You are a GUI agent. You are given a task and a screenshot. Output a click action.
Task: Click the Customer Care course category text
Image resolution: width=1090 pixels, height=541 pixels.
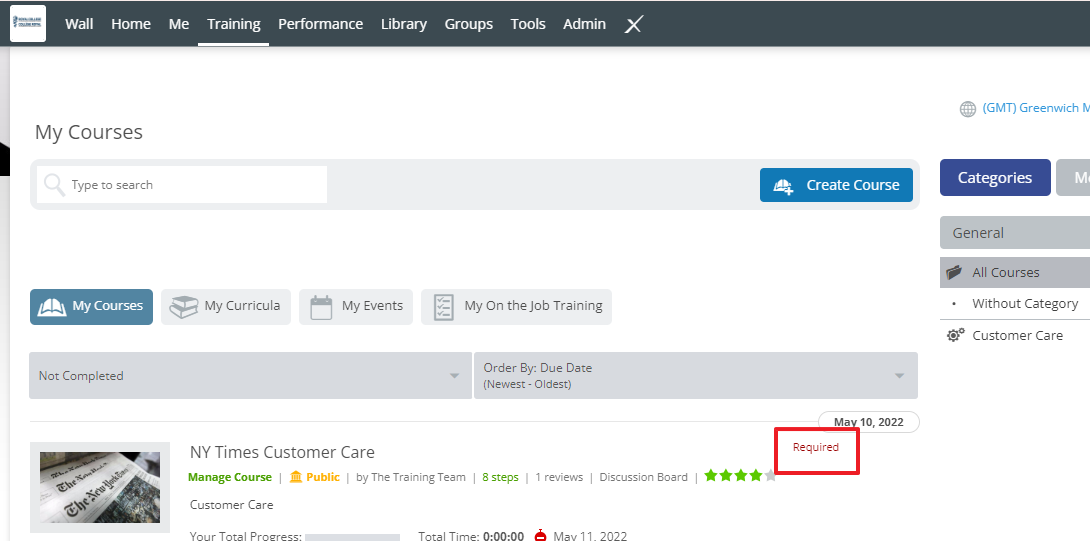click(231, 505)
